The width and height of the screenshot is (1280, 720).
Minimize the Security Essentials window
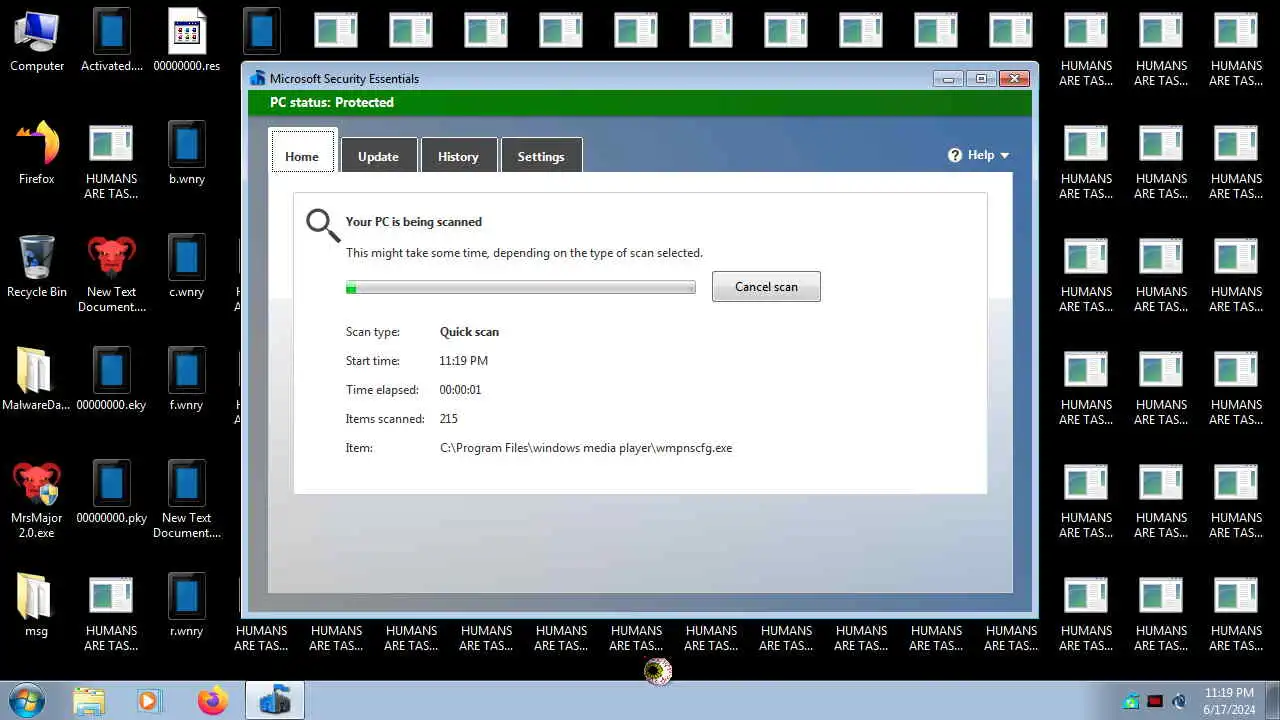(x=947, y=78)
